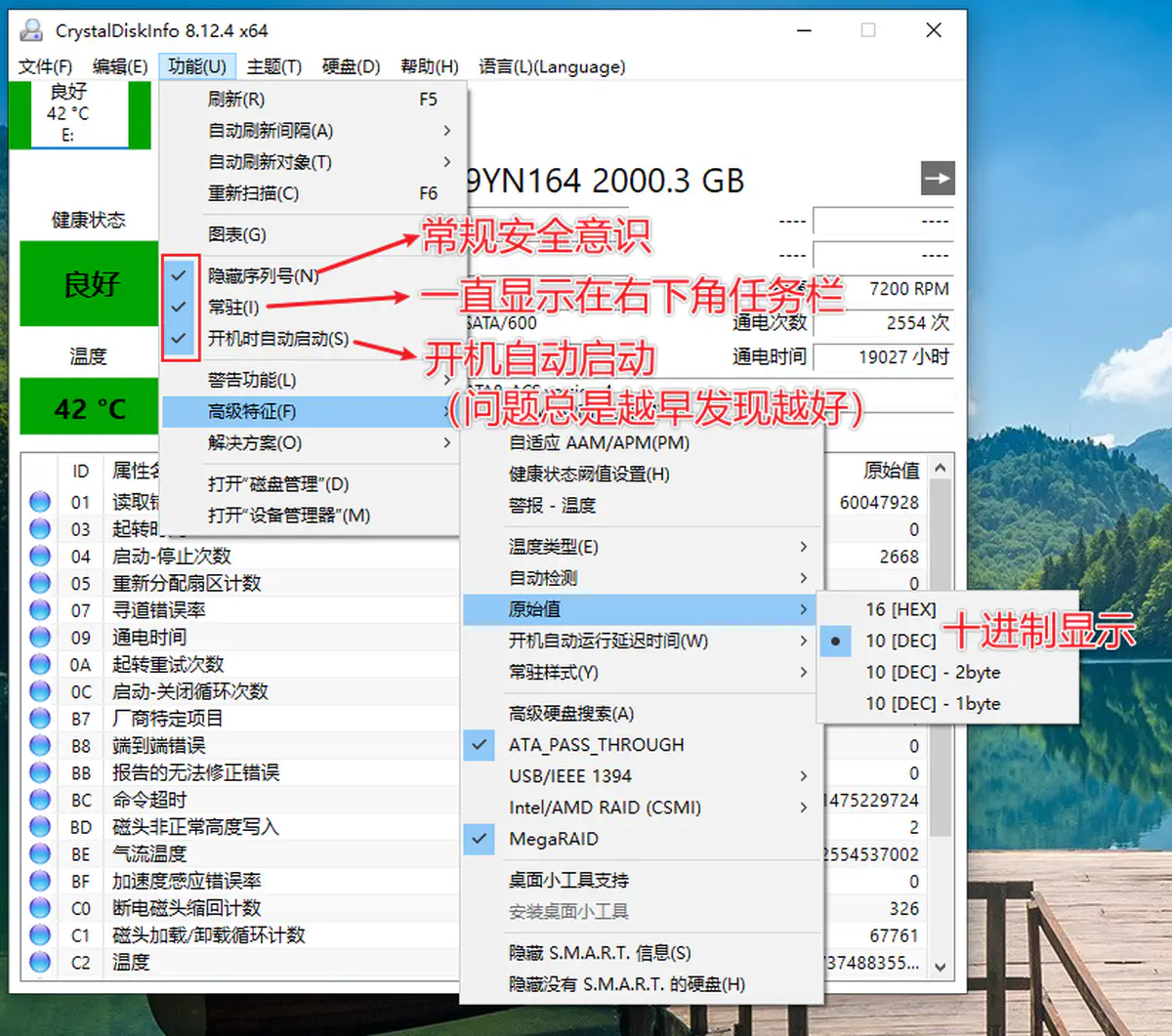Open the 硬盘(D) menu
Screen dimensions: 1172x1036
tap(352, 66)
